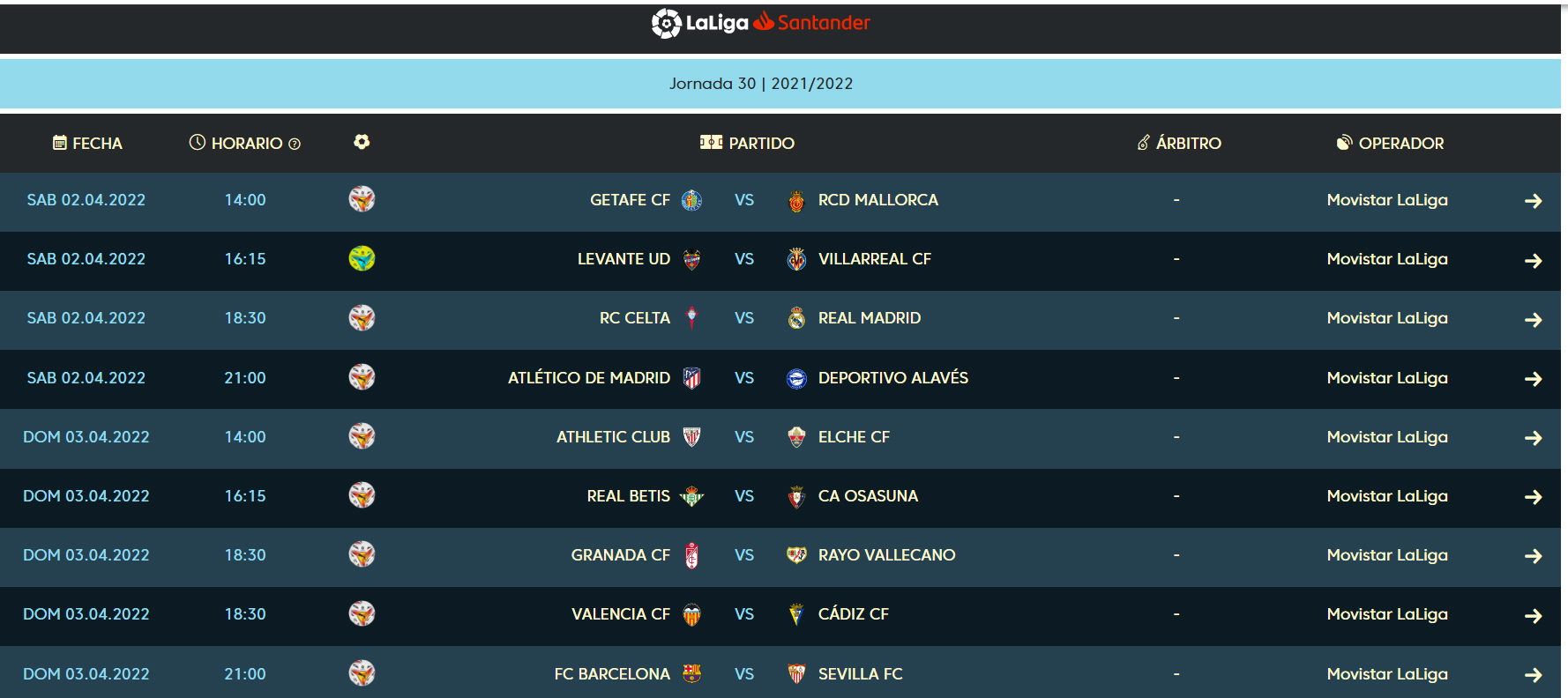This screenshot has height=698, width=1568.
Task: Click the FECHA column header
Action: click(87, 143)
